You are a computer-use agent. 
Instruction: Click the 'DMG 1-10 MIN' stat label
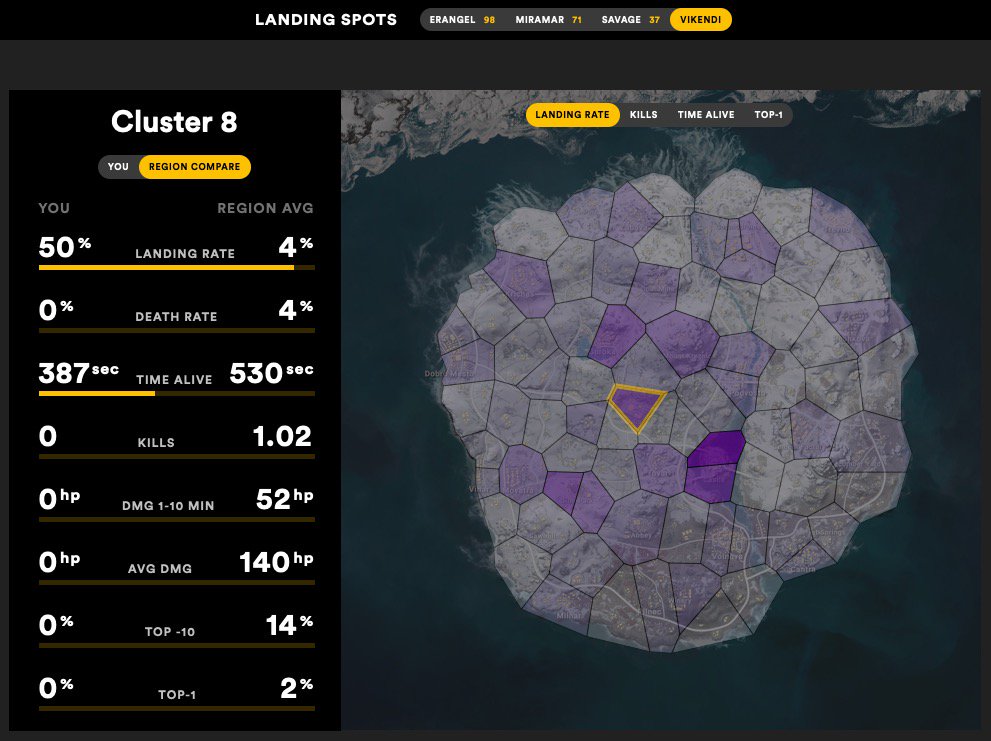click(x=168, y=506)
